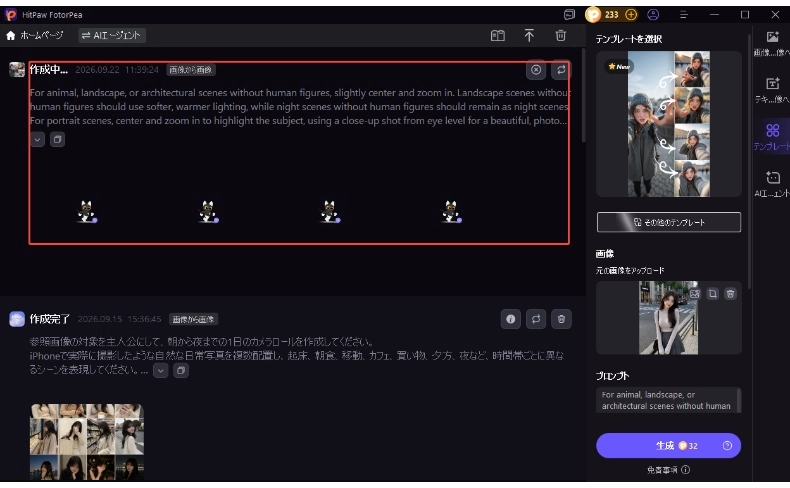Click the 作成中 task avatar icon
Screen dimensions: 790x488
pyautogui.click(x=17, y=69)
